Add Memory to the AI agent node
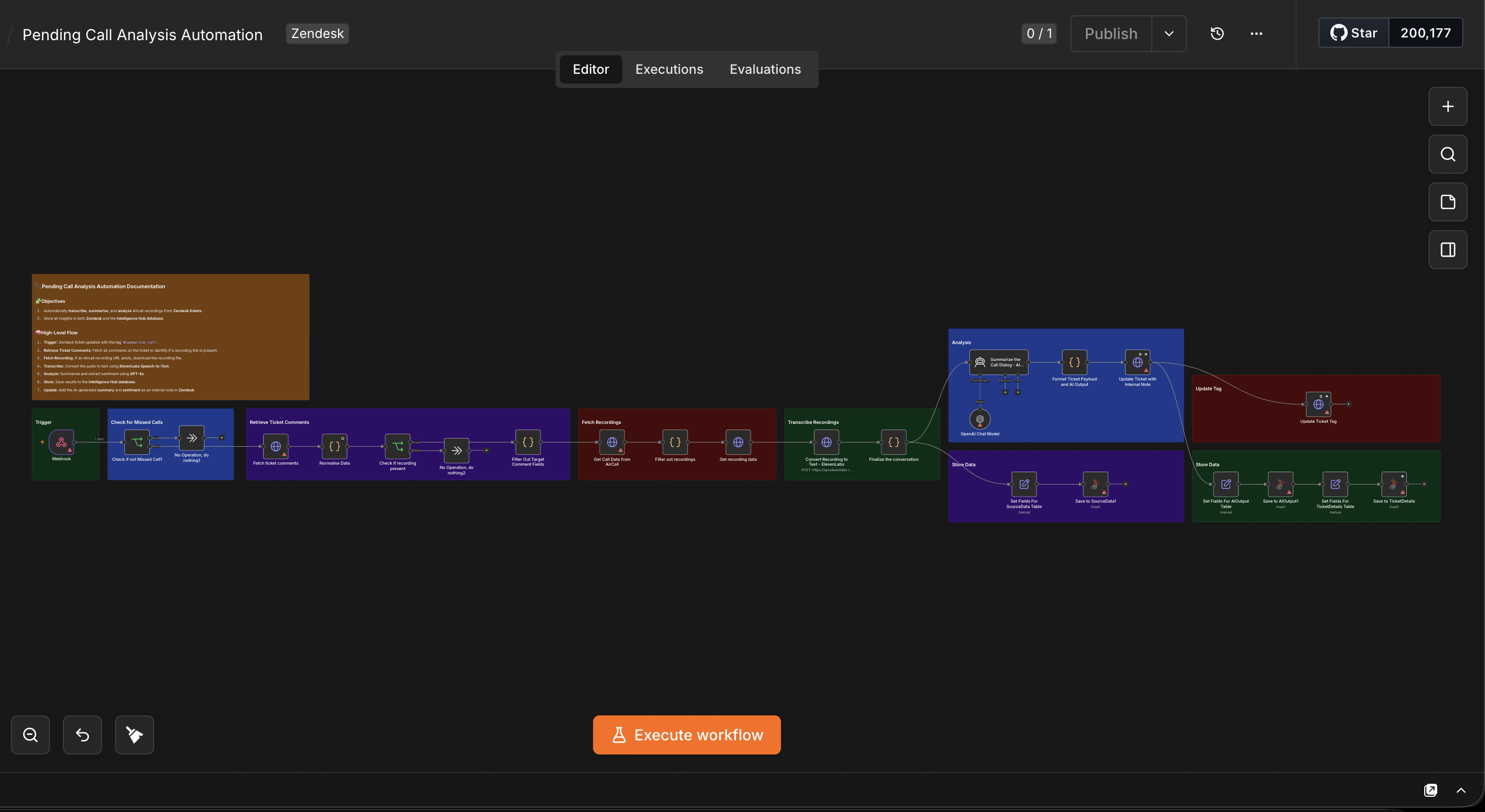This screenshot has height=812, width=1485. (1005, 392)
